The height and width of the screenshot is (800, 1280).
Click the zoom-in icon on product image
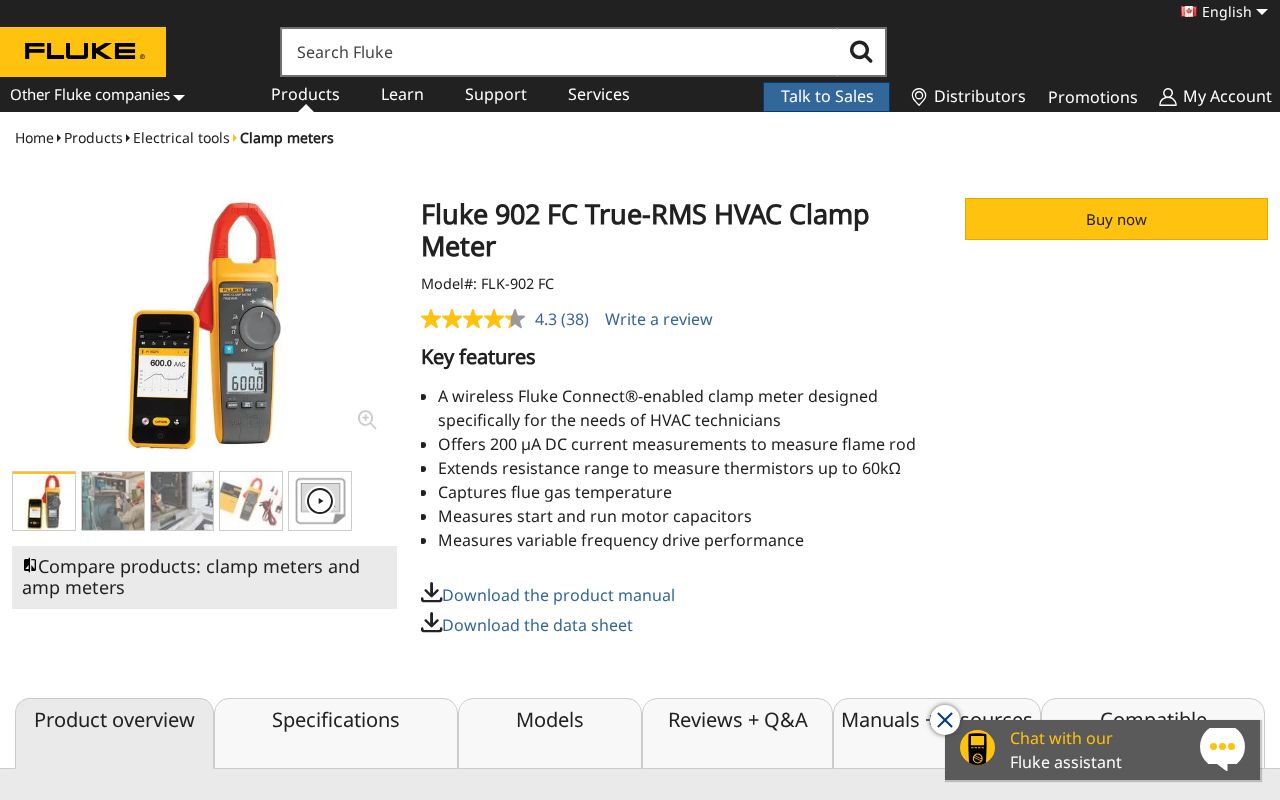(367, 420)
